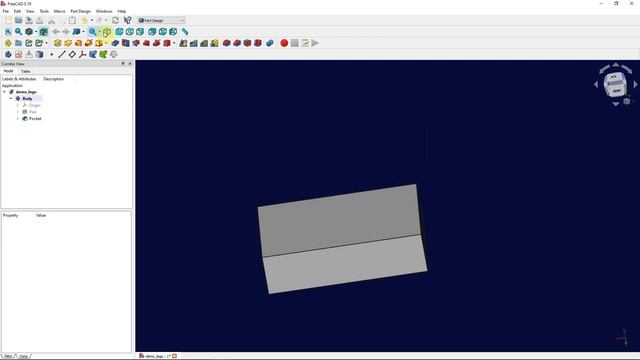Click the Groove tool icon
The width and height of the screenshot is (640, 360).
coord(136,43)
